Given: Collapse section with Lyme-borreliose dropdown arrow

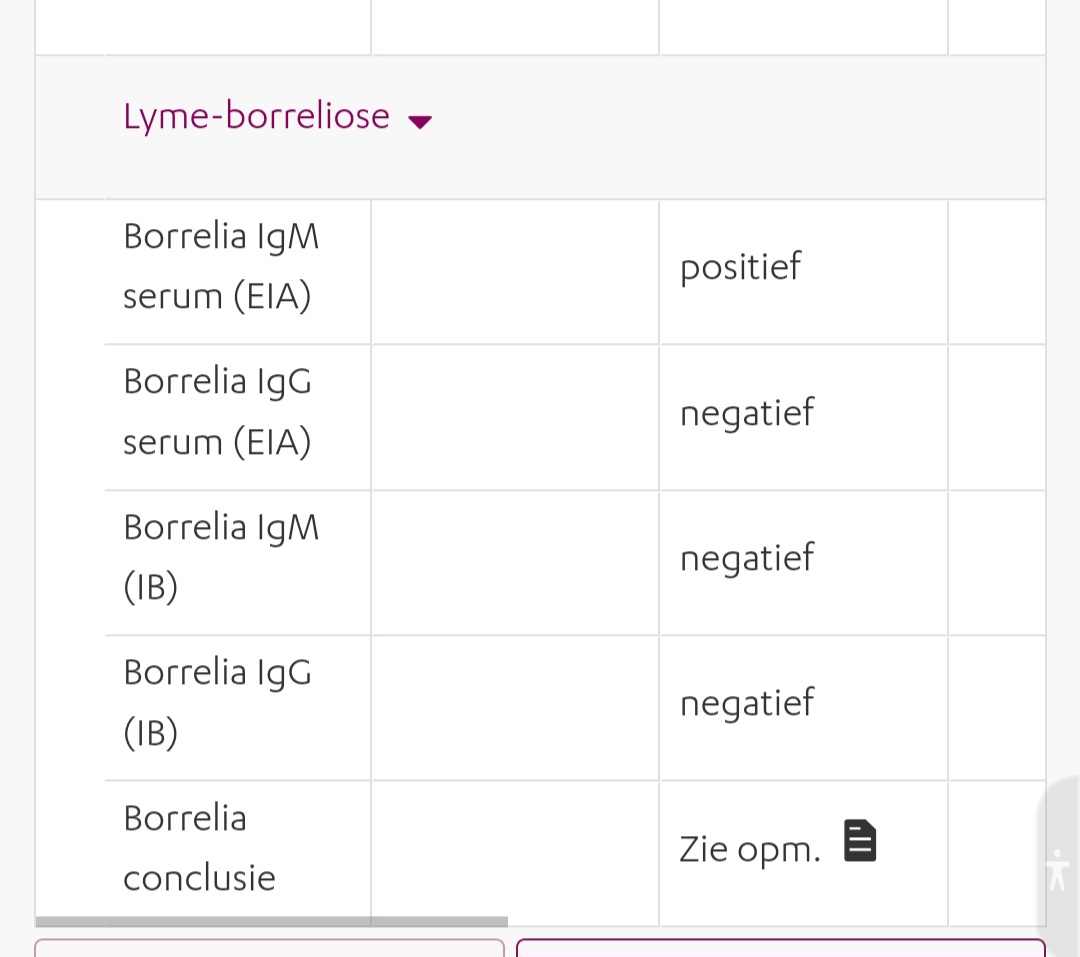Looking at the screenshot, I should (419, 122).
